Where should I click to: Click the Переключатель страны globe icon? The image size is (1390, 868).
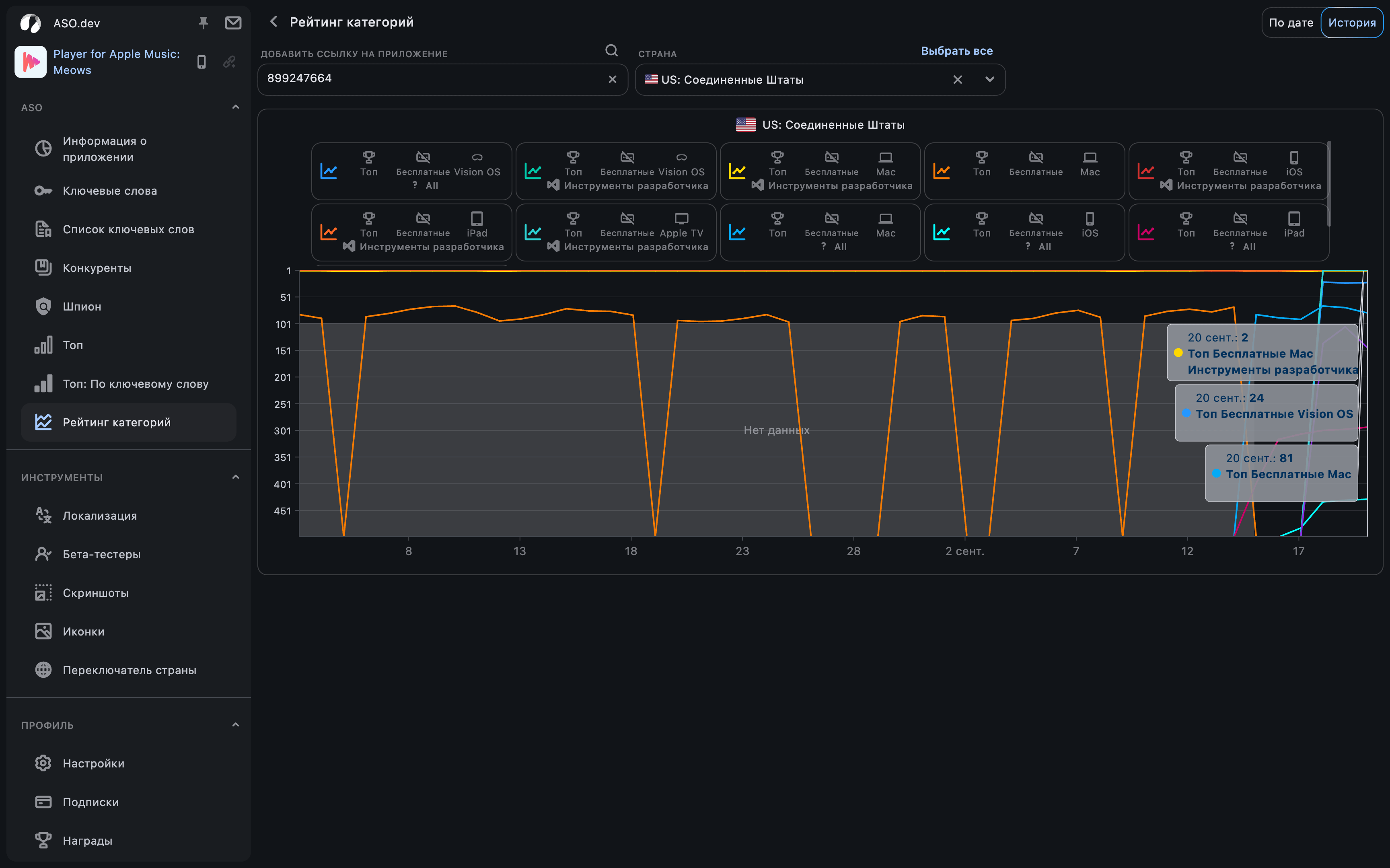click(x=43, y=670)
